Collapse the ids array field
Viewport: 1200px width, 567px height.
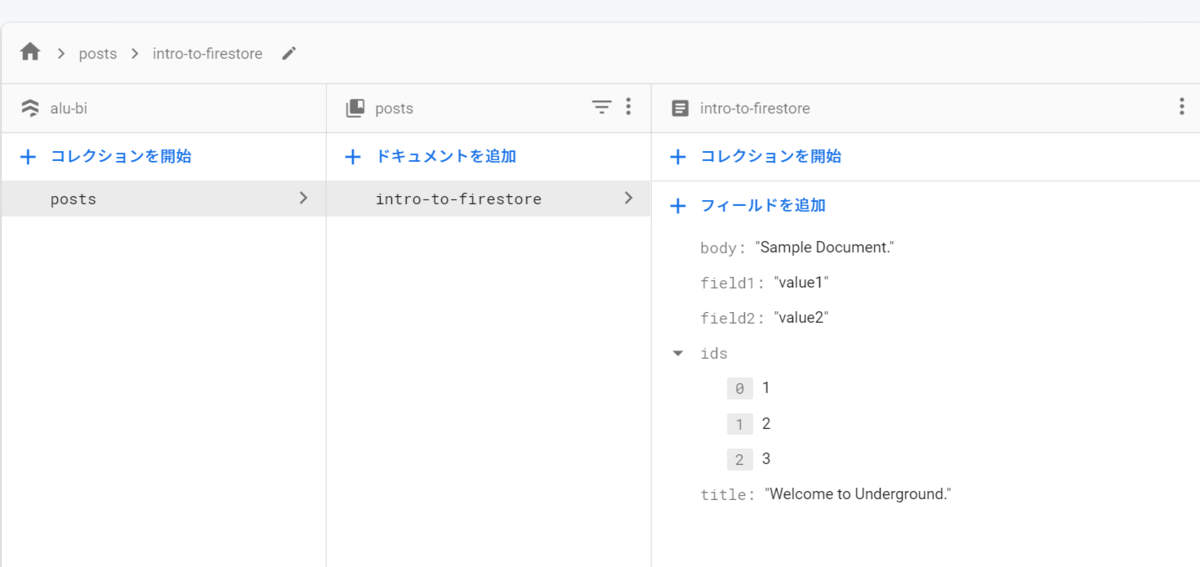coord(678,353)
